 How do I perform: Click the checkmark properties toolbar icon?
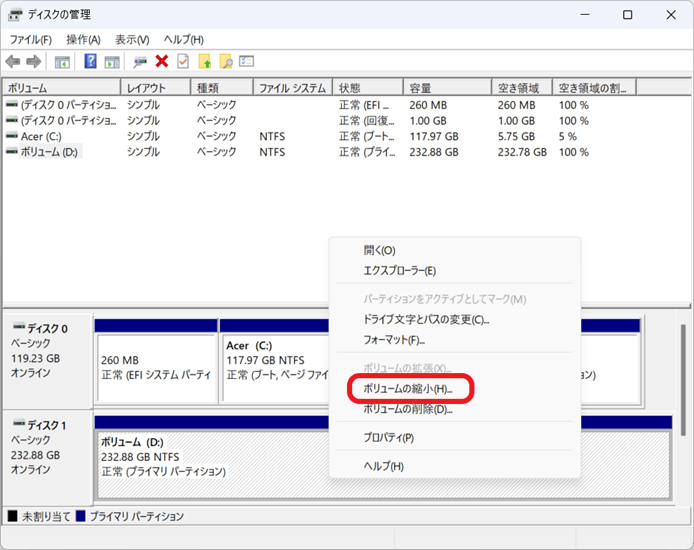click(x=182, y=62)
